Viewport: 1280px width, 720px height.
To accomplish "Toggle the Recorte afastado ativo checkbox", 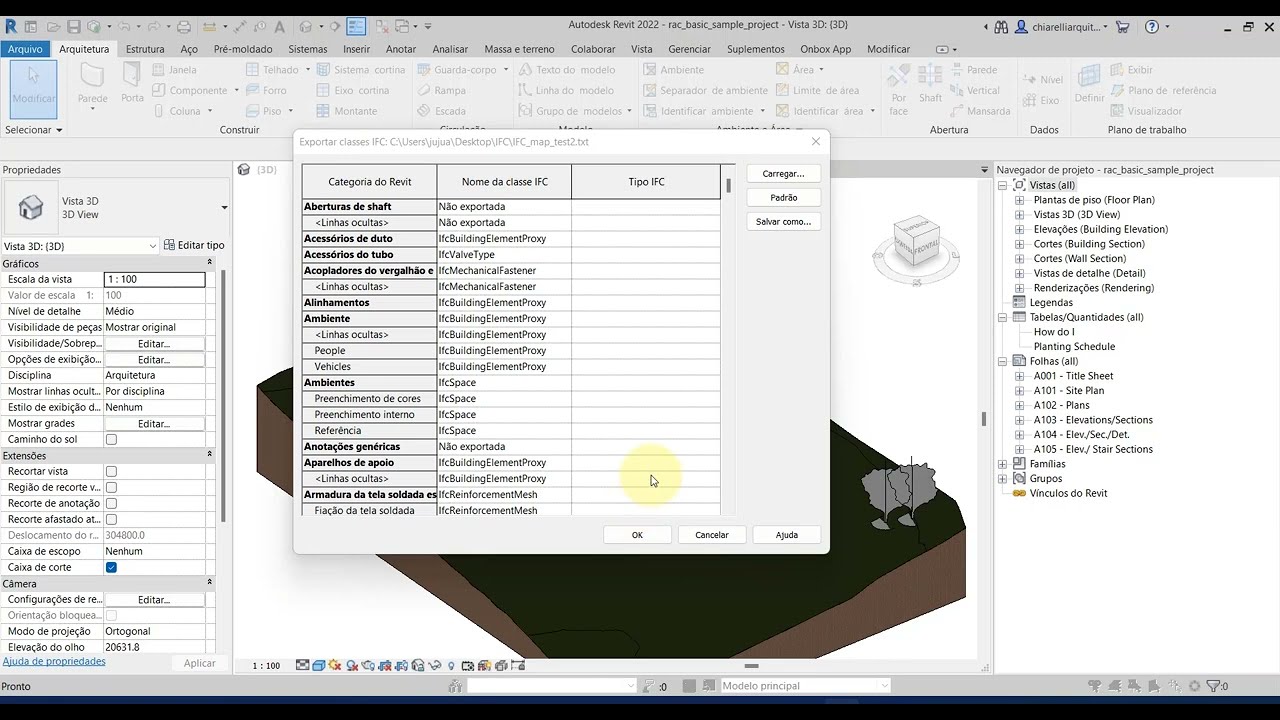I will 111,519.
